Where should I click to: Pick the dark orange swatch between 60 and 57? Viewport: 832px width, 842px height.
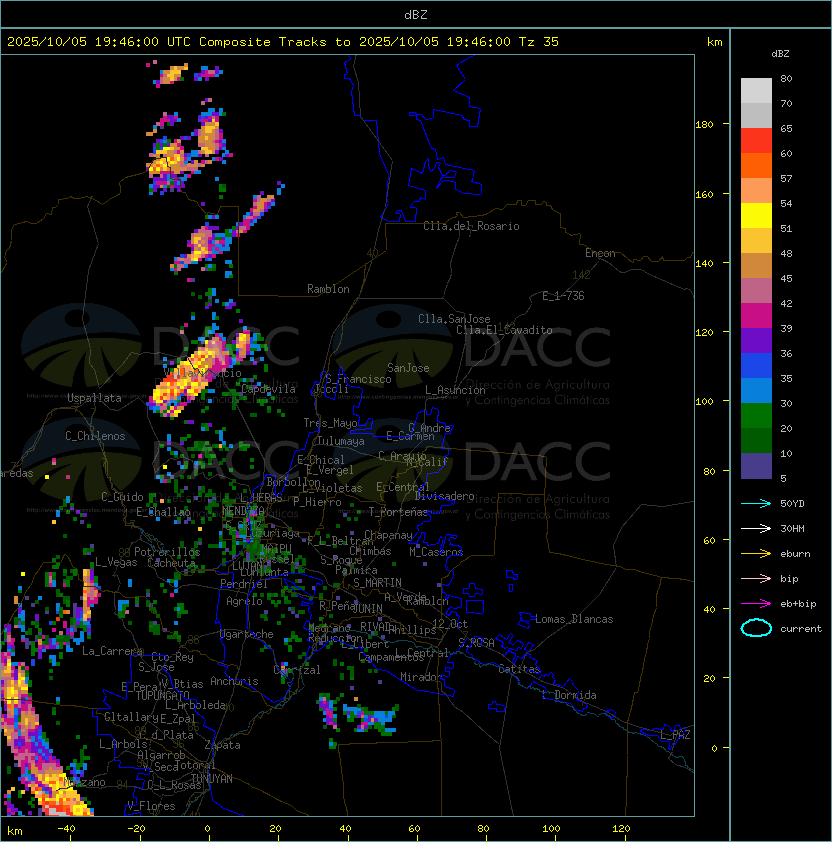point(756,165)
